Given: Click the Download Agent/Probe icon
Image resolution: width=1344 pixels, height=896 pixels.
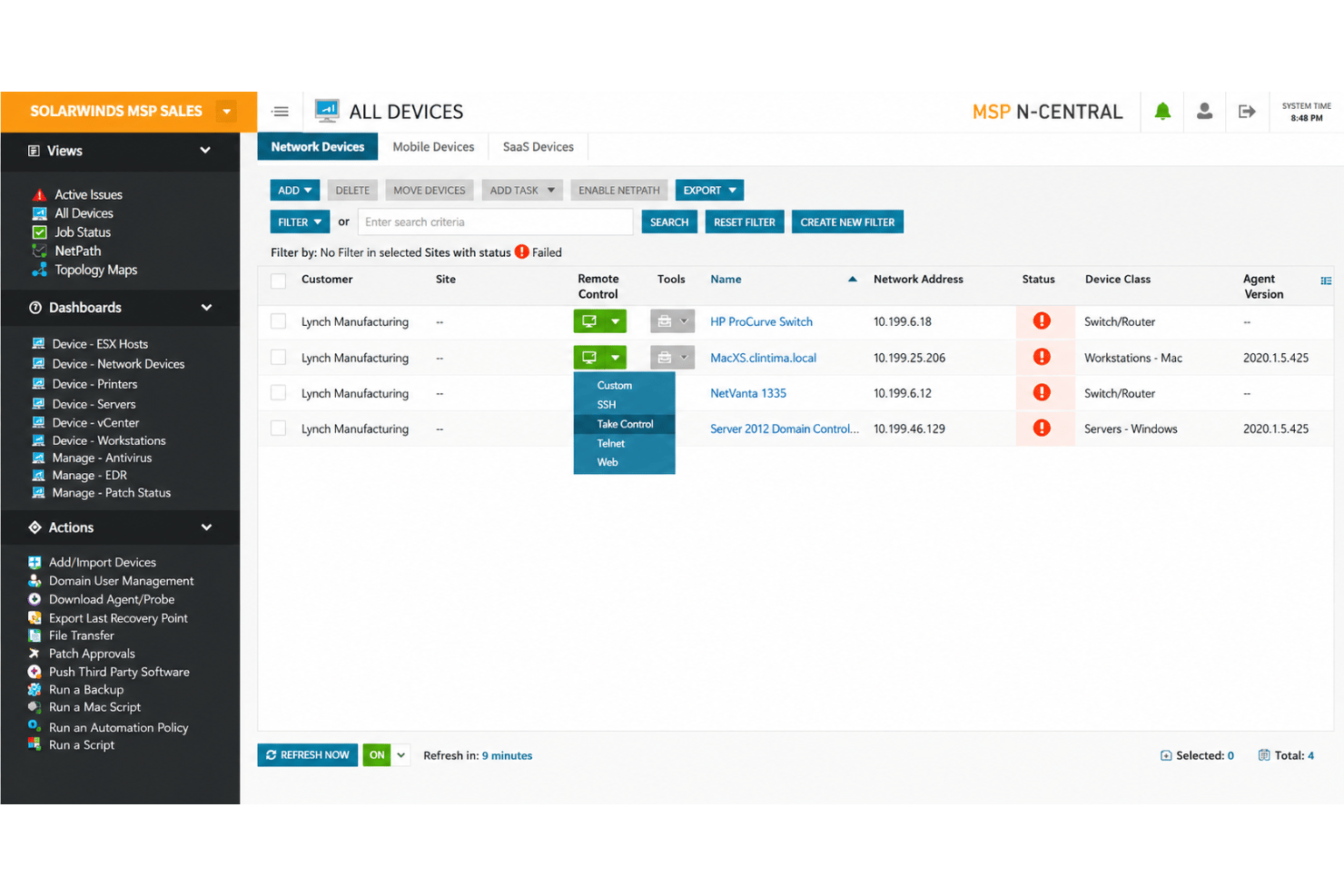Looking at the screenshot, I should point(35,599).
